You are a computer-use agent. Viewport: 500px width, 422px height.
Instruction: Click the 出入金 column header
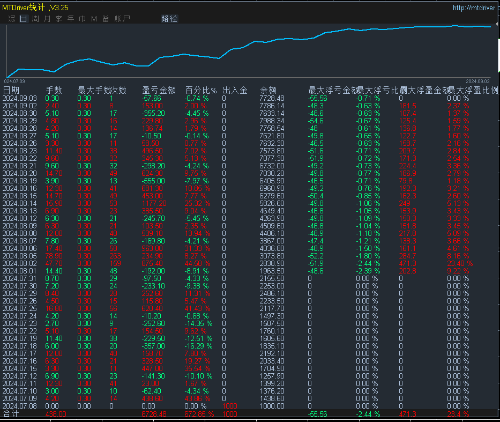coord(235,90)
